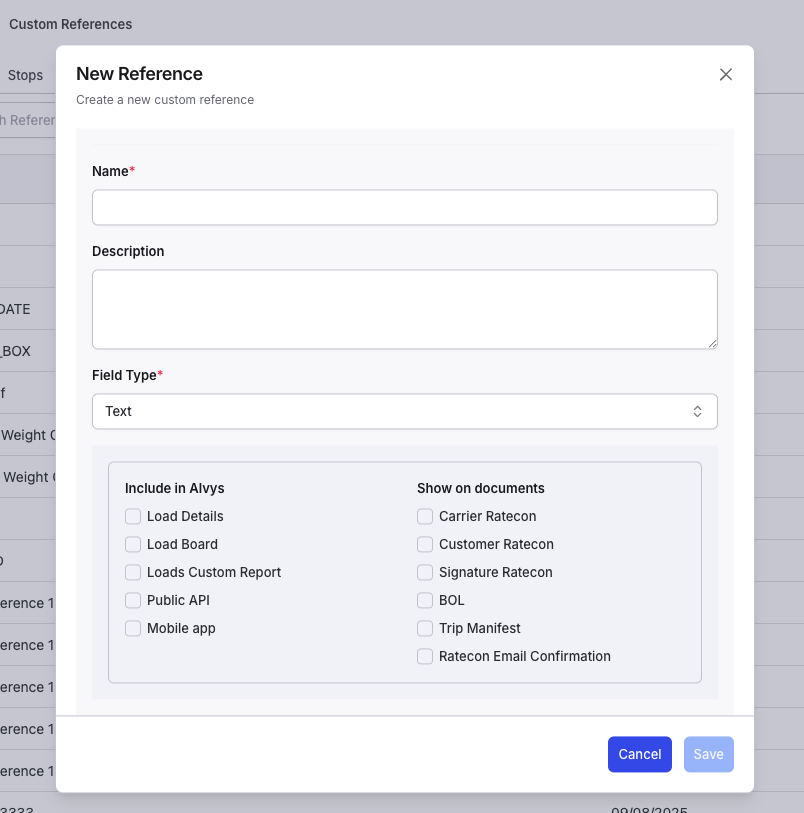Open the Field Type dropdown showing Text
Image resolution: width=804 pixels, height=813 pixels.
coord(405,411)
